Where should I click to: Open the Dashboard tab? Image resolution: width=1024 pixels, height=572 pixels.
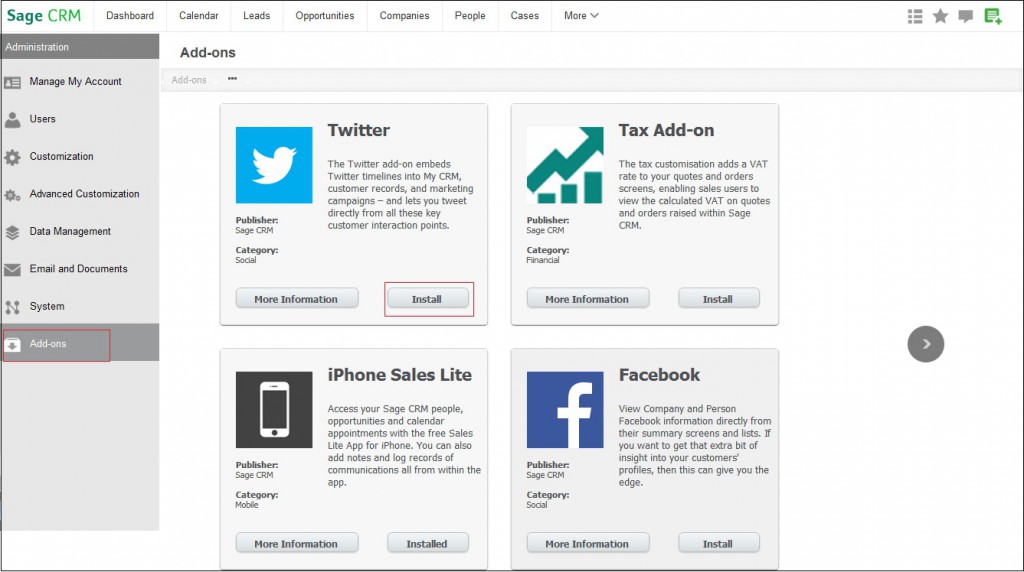130,16
